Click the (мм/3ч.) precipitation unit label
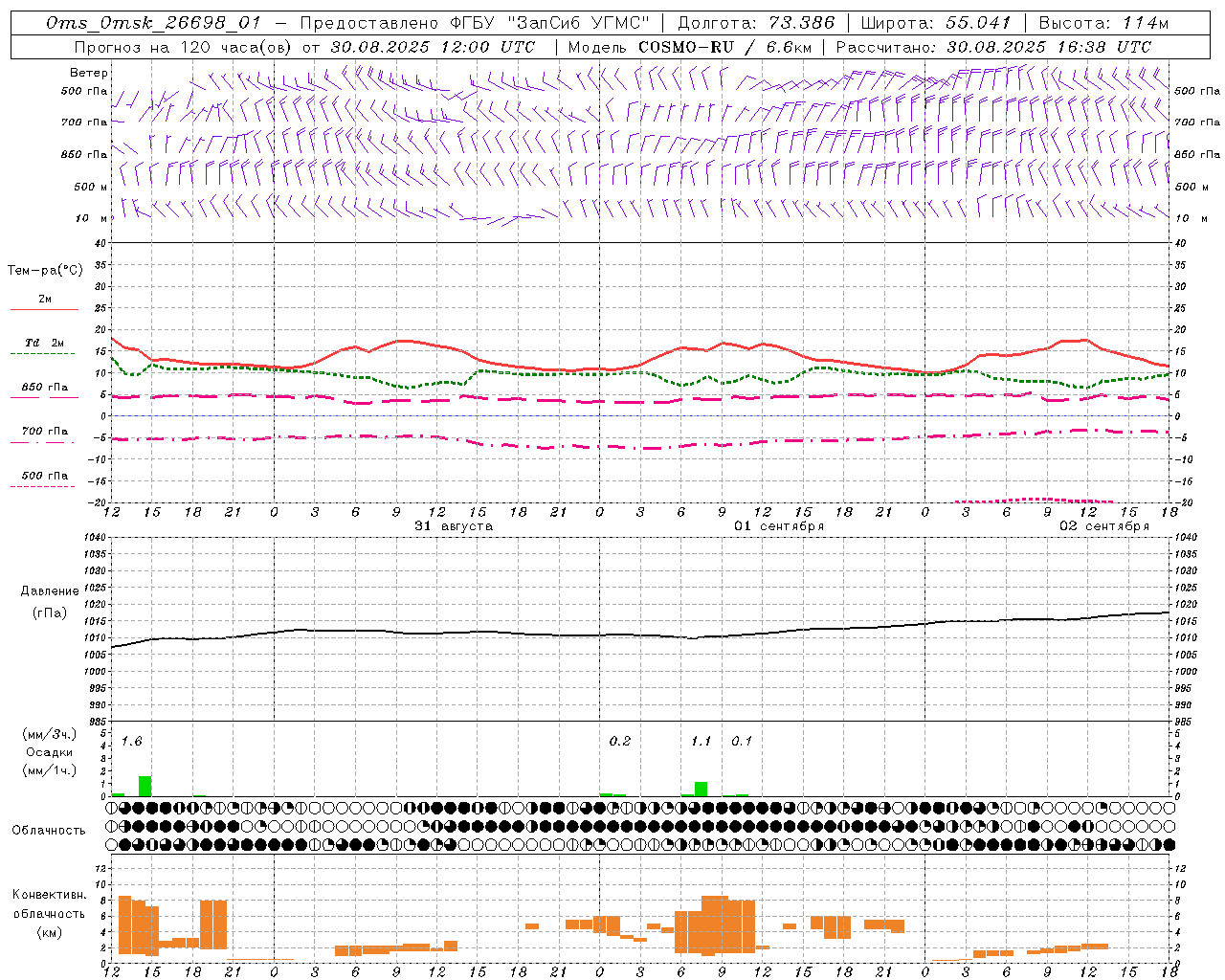Viewport: 1225px width, 980px height. [50, 735]
